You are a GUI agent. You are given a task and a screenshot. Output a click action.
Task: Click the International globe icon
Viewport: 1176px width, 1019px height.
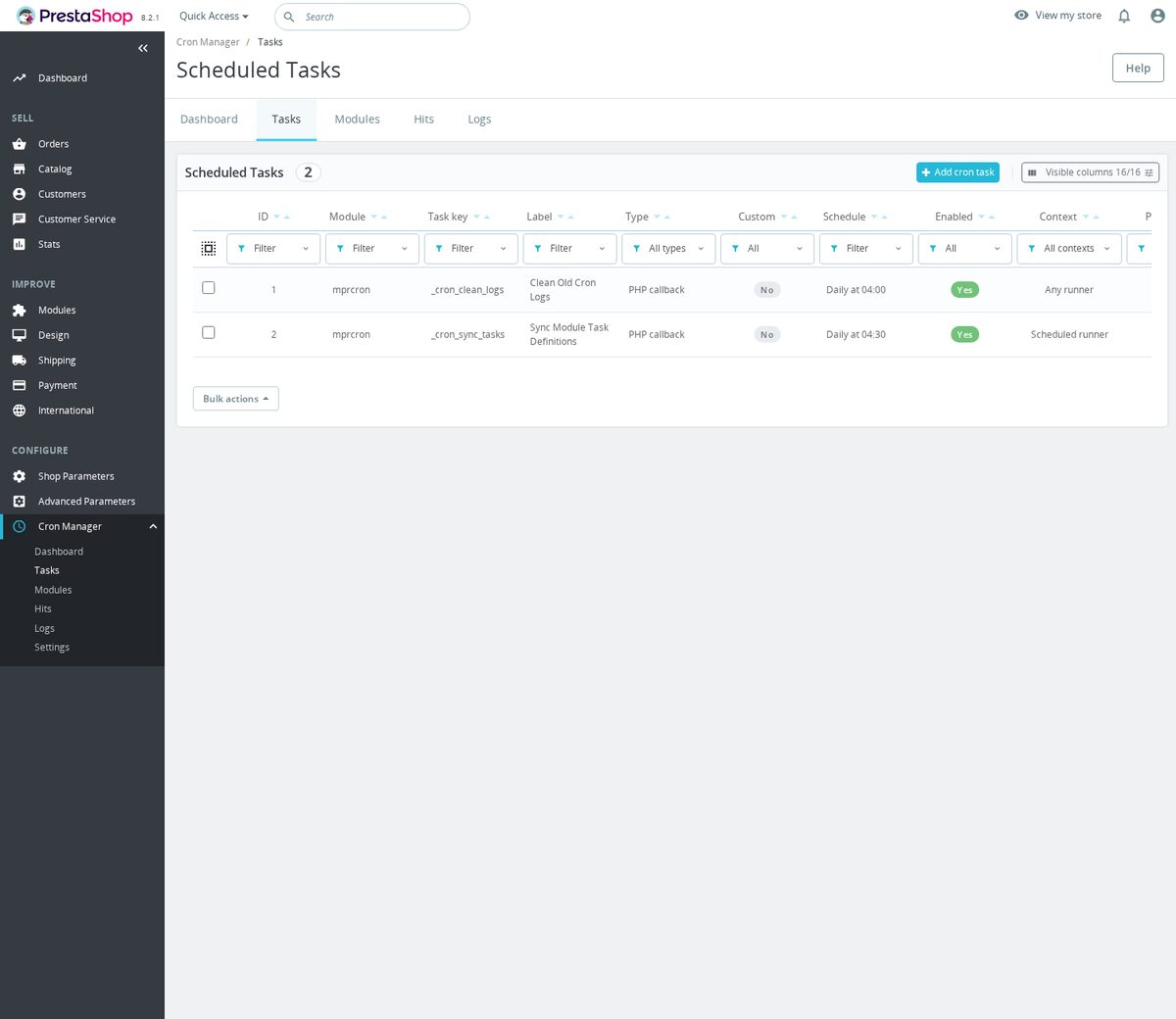point(19,411)
